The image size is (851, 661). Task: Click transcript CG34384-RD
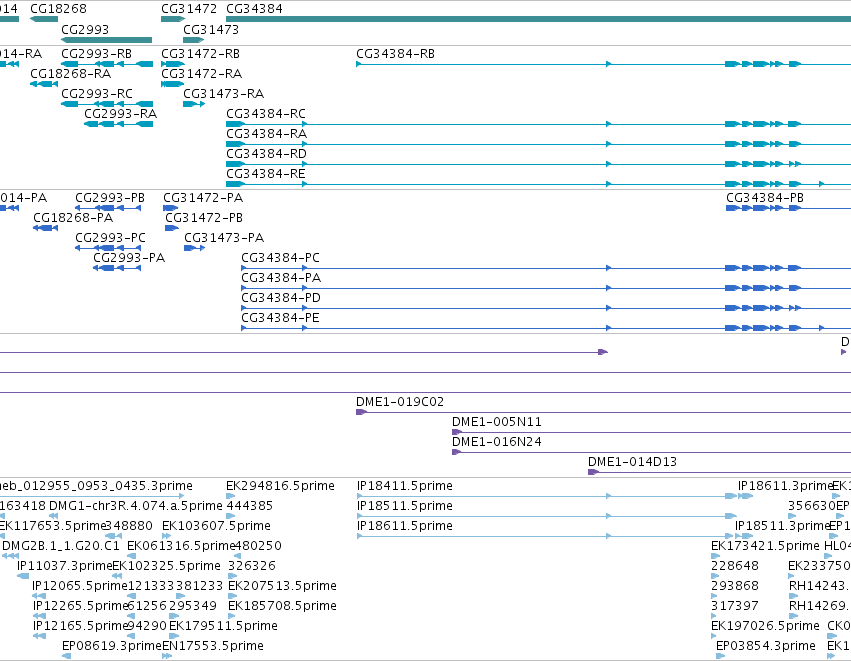click(266, 154)
